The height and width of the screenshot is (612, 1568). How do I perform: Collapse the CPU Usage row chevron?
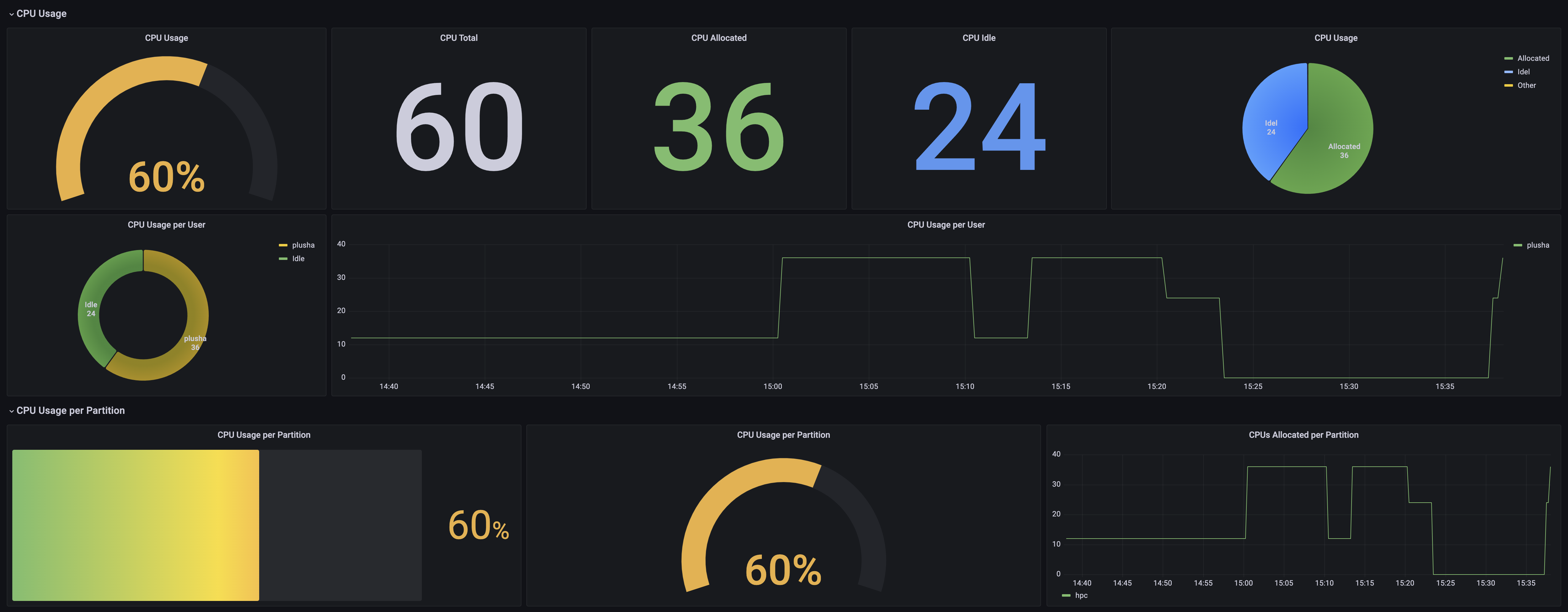click(x=11, y=14)
